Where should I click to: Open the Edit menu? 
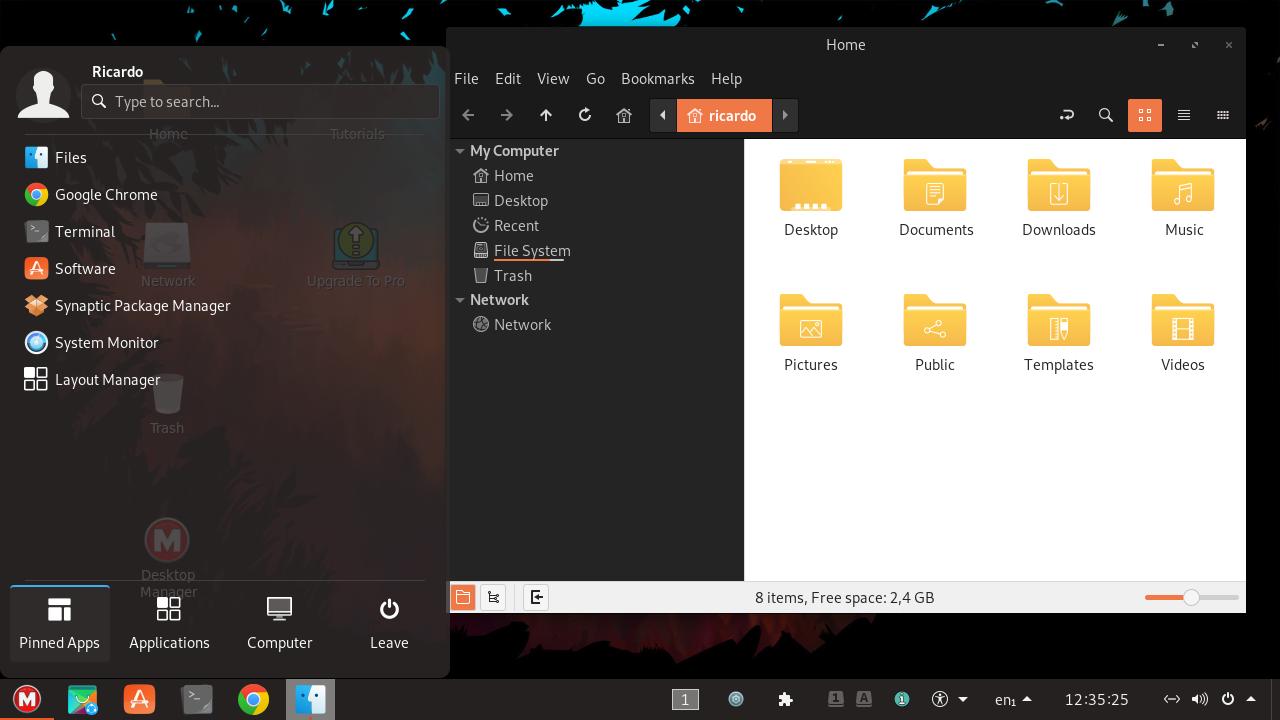[x=508, y=78]
